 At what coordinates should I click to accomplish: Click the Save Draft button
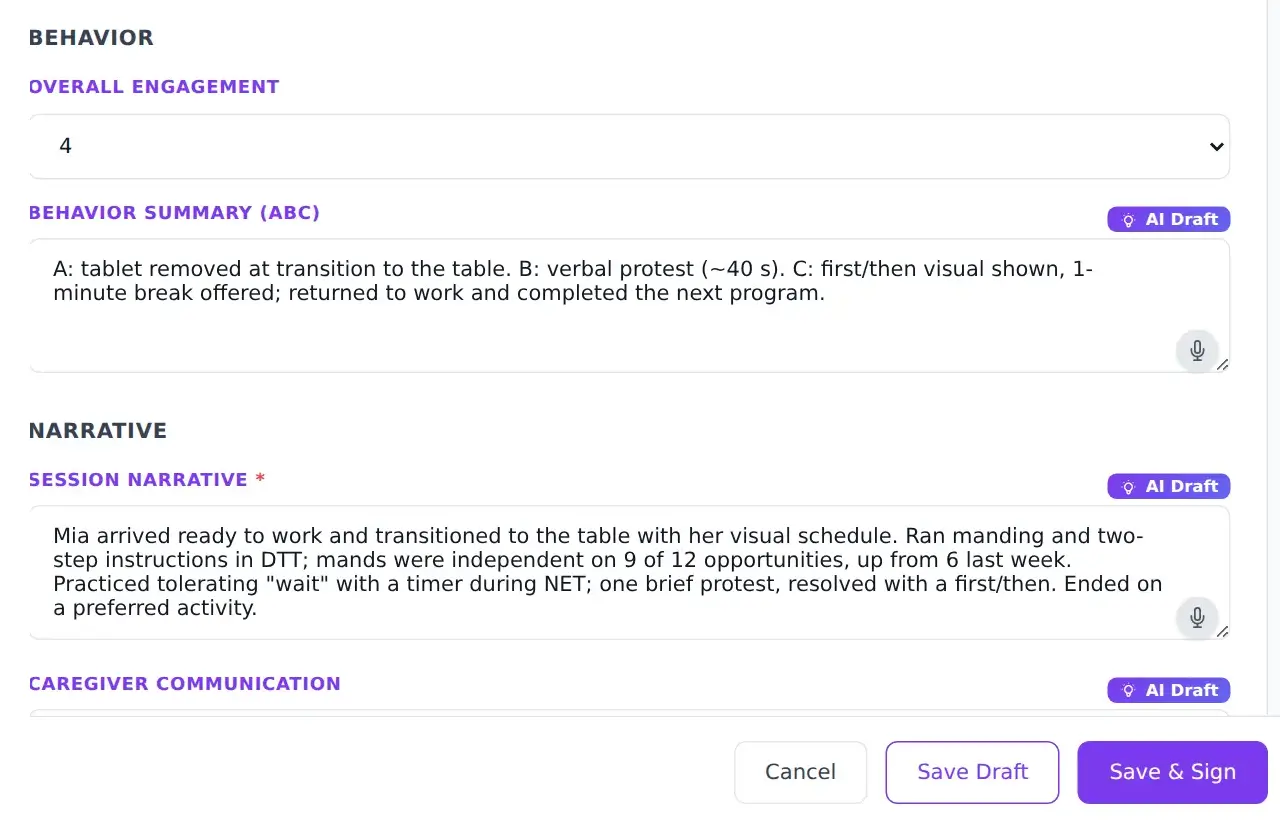point(972,772)
